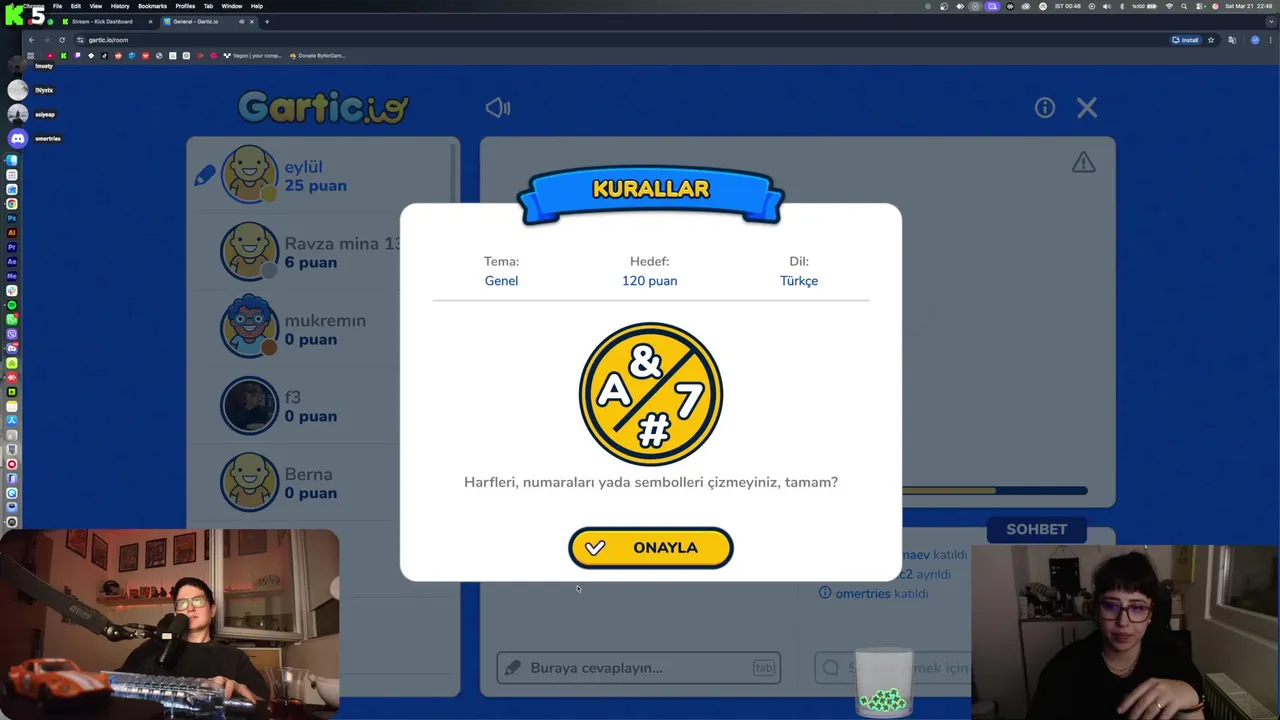This screenshot has height=720, width=1280.
Task: Open WhatsApp from the dock
Action: [12, 319]
